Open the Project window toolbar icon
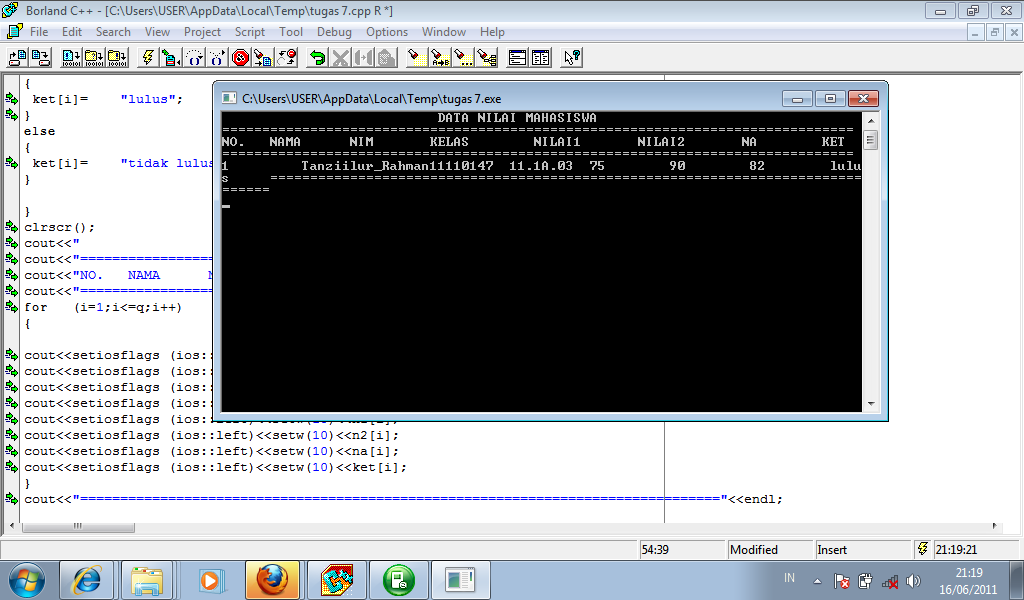 [x=517, y=57]
